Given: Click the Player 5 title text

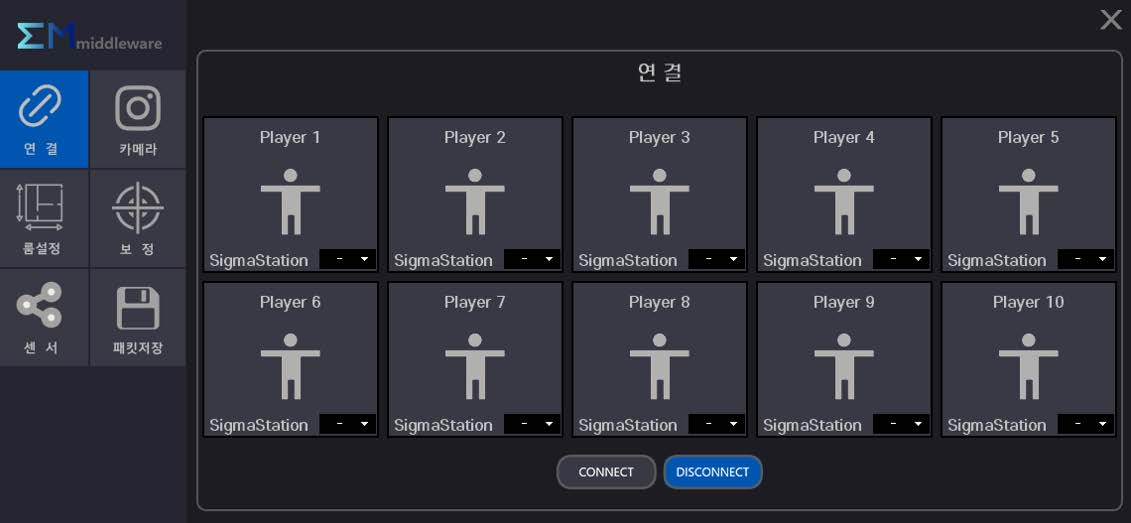Looking at the screenshot, I should click(x=1029, y=137).
